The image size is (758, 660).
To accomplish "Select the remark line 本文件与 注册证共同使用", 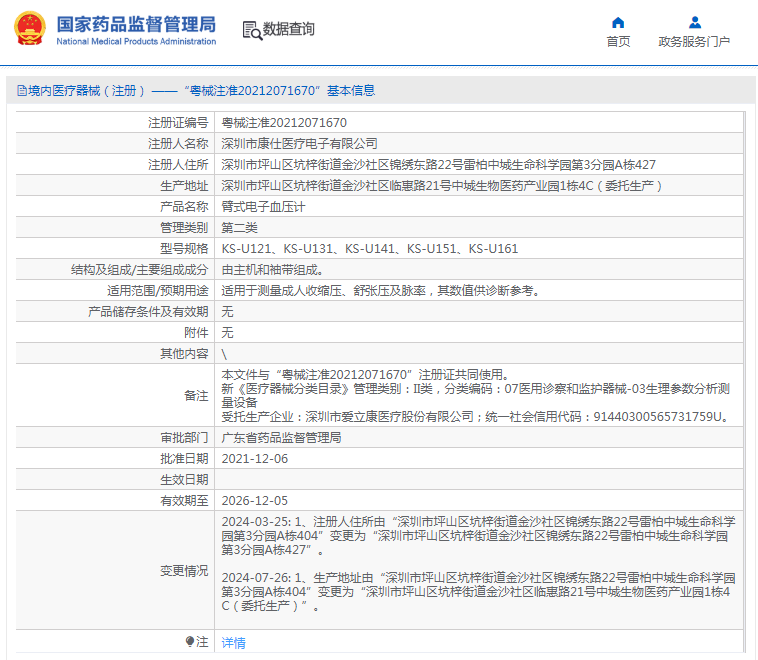I will [365, 375].
